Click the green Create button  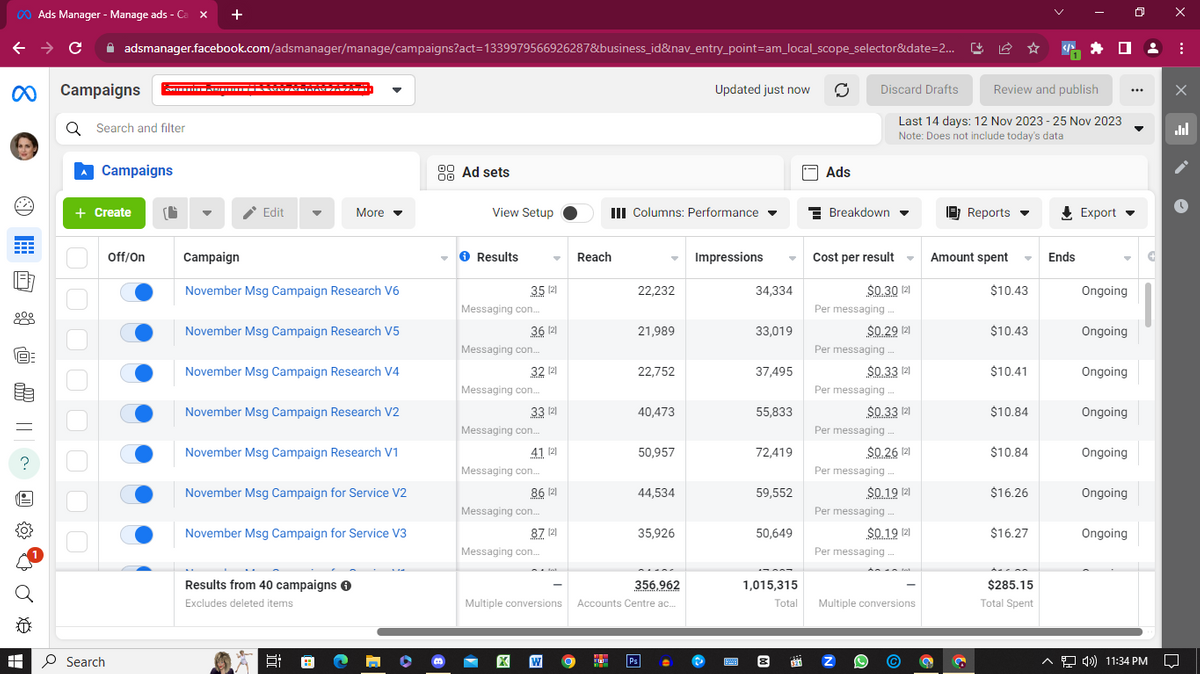104,213
